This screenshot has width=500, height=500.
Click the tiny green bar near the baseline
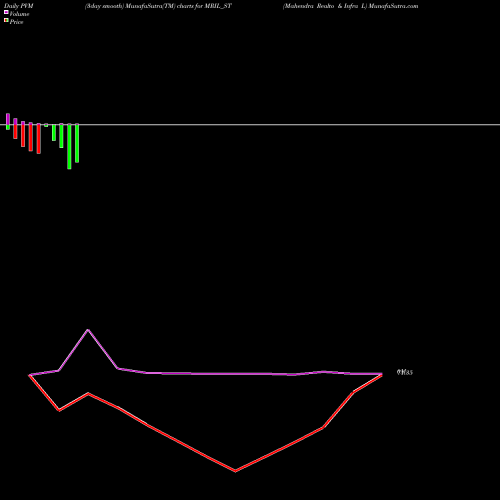coord(46,125)
